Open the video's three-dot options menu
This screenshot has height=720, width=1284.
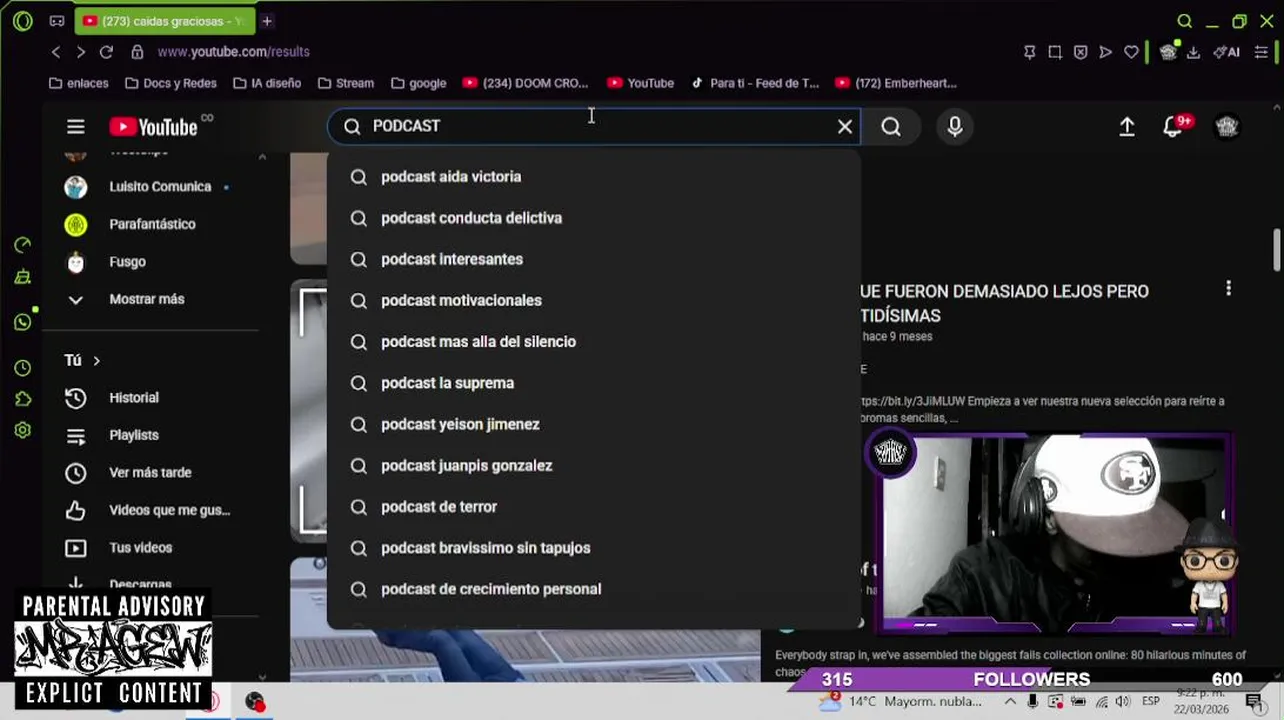pyautogui.click(x=1229, y=289)
